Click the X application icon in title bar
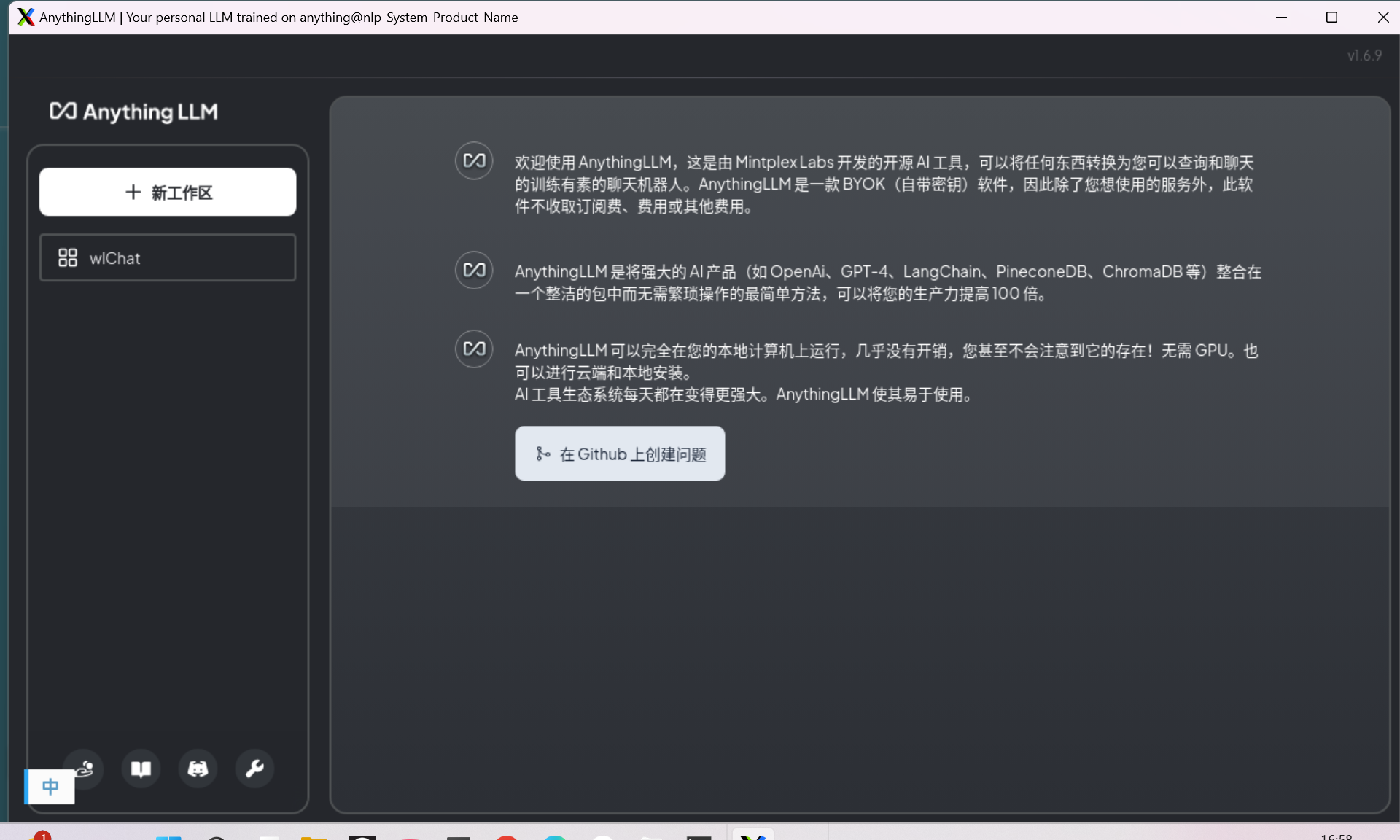This screenshot has width=1400, height=840. [x=26, y=17]
